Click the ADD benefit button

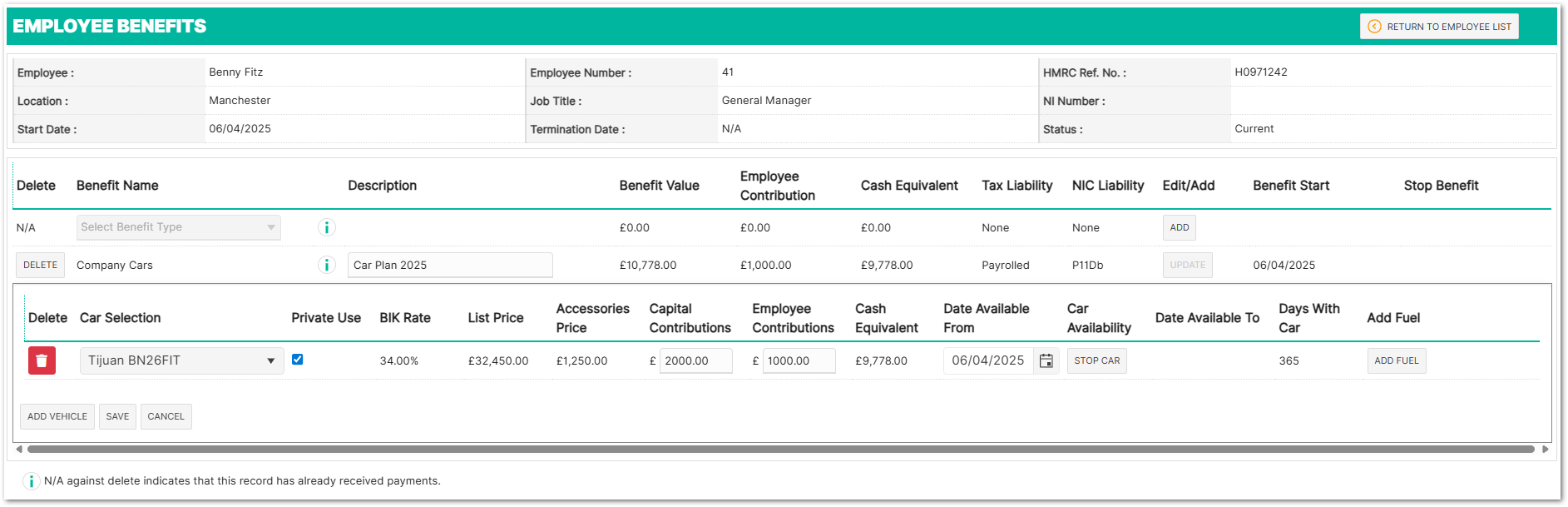(1179, 227)
